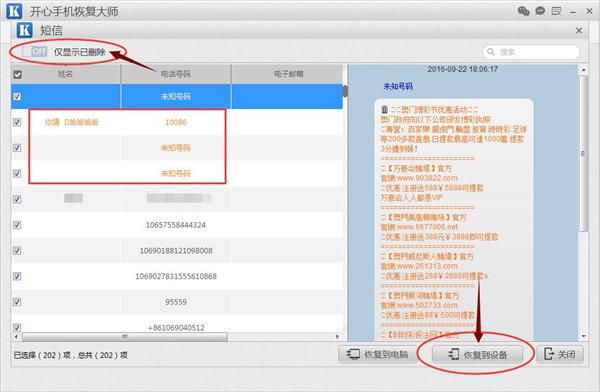Uncheck the checkbox for 95559
Viewport: 600px width, 392px height.
(x=17, y=302)
